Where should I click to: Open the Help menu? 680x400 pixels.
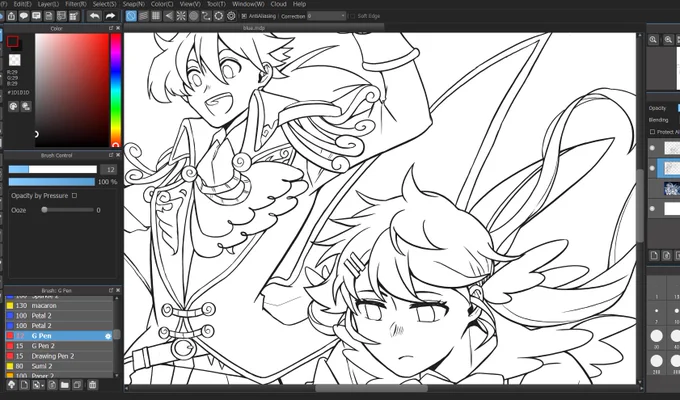pyautogui.click(x=300, y=4)
